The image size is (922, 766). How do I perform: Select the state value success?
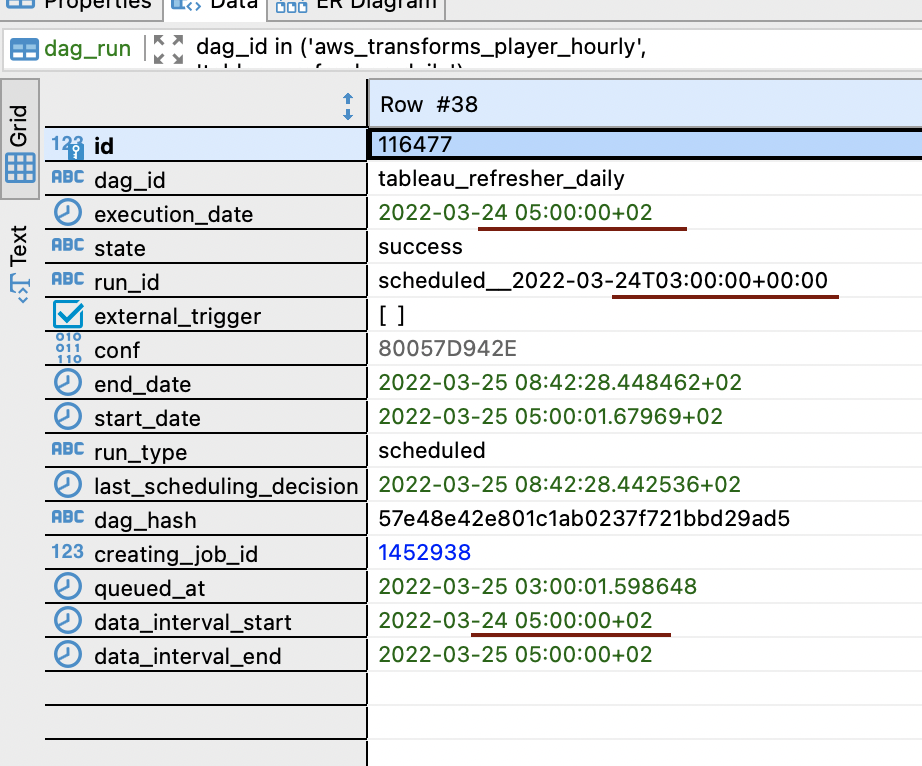coord(420,246)
